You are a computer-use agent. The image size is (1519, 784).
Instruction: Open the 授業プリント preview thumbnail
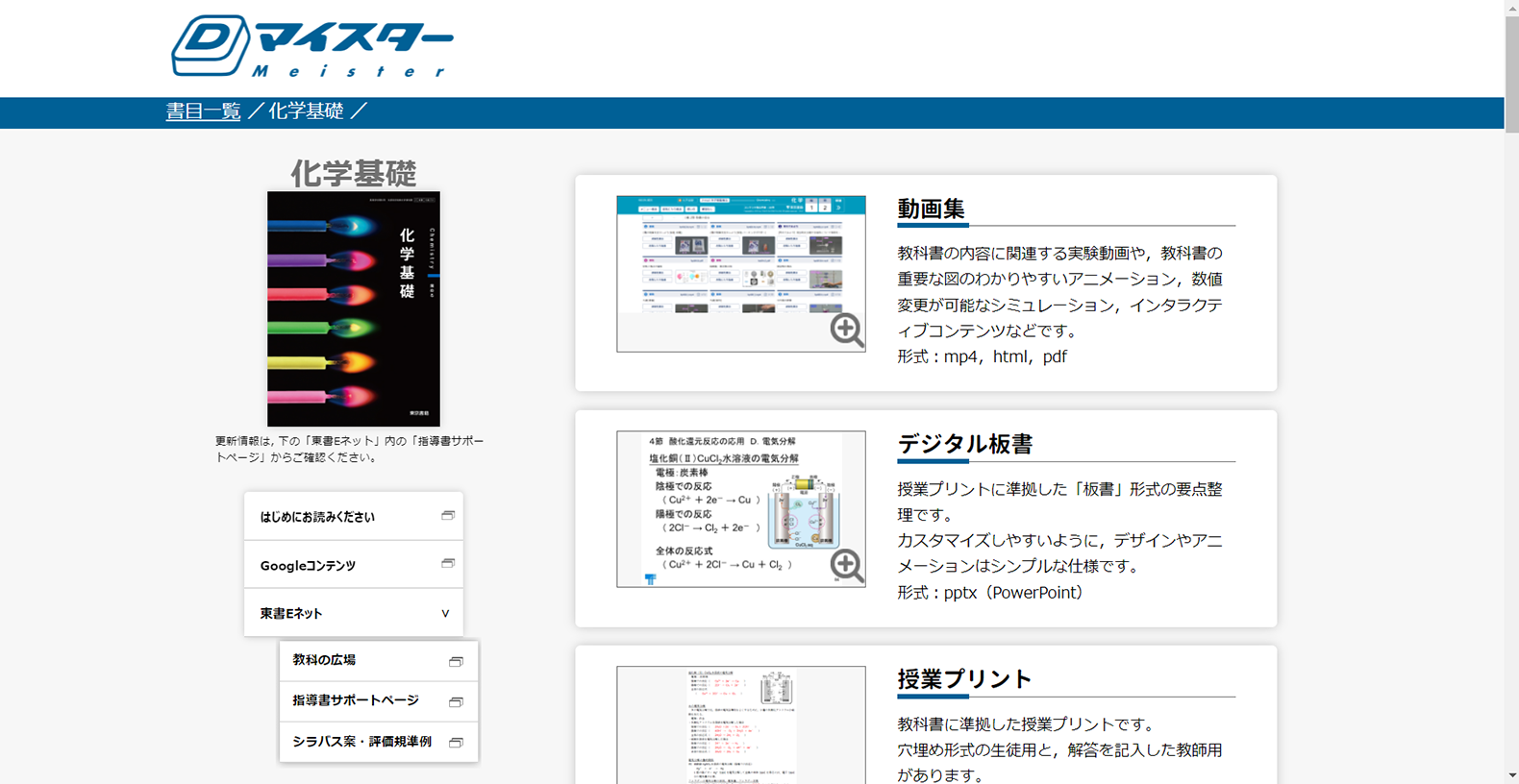point(740,725)
